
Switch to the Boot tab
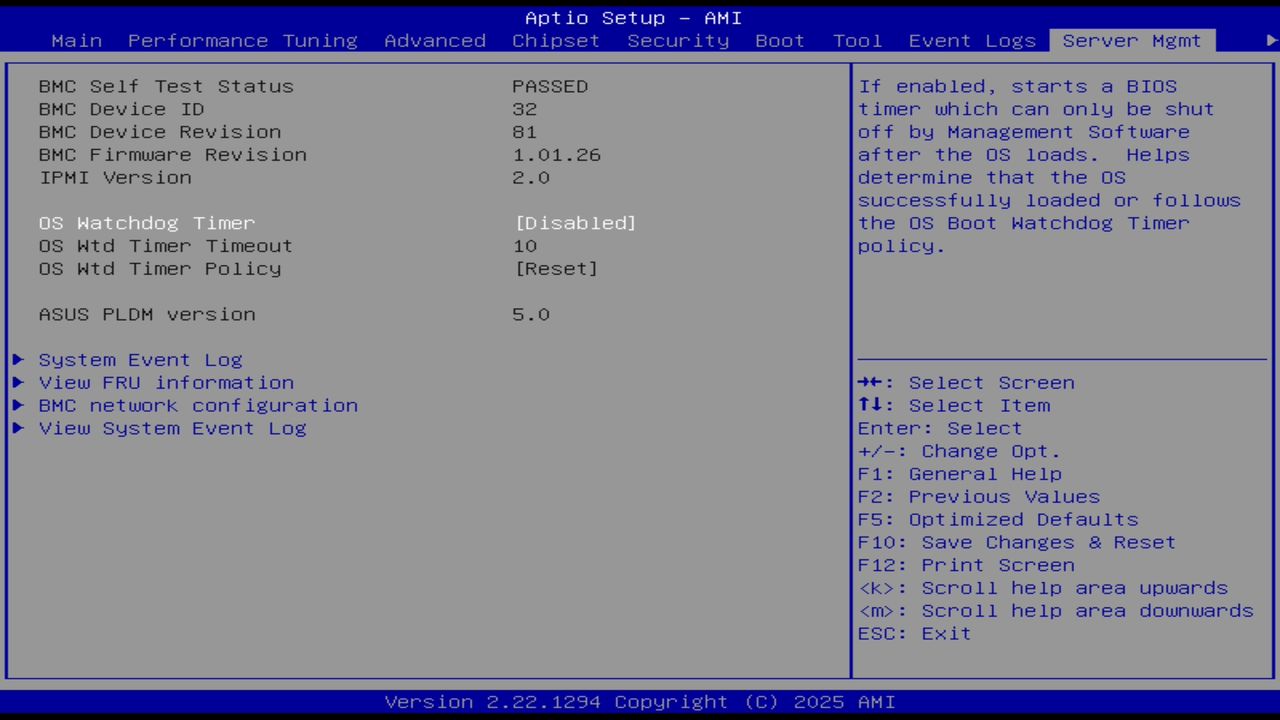coord(780,40)
